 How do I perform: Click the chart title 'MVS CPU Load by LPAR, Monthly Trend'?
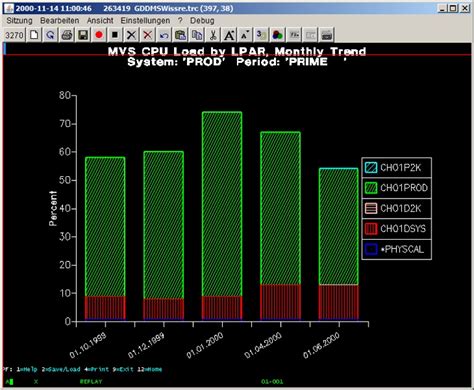point(237,51)
